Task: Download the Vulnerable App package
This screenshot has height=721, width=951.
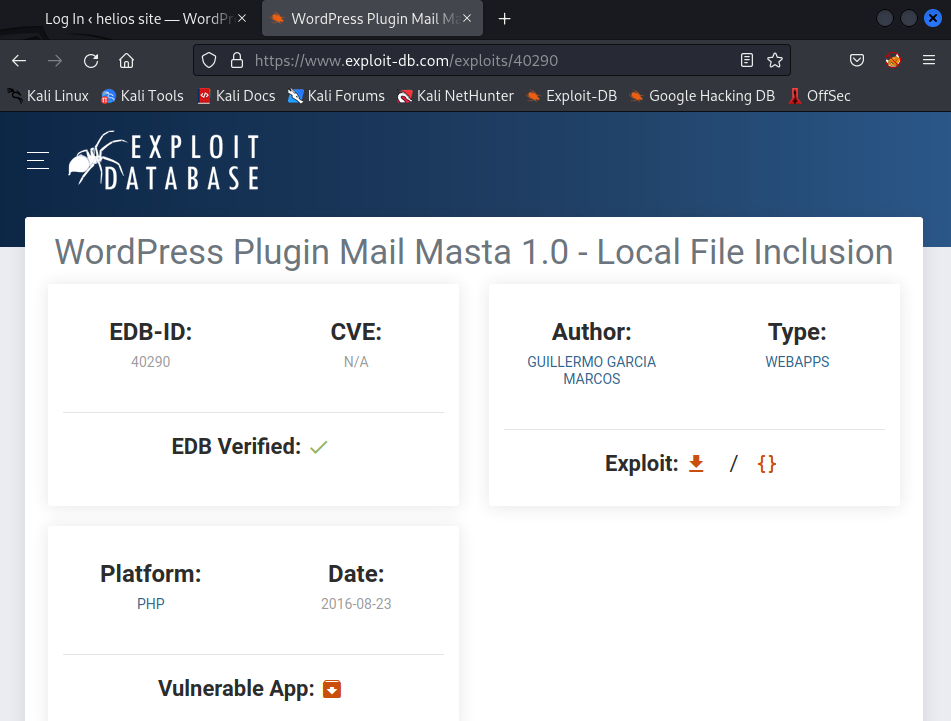Action: [331, 688]
